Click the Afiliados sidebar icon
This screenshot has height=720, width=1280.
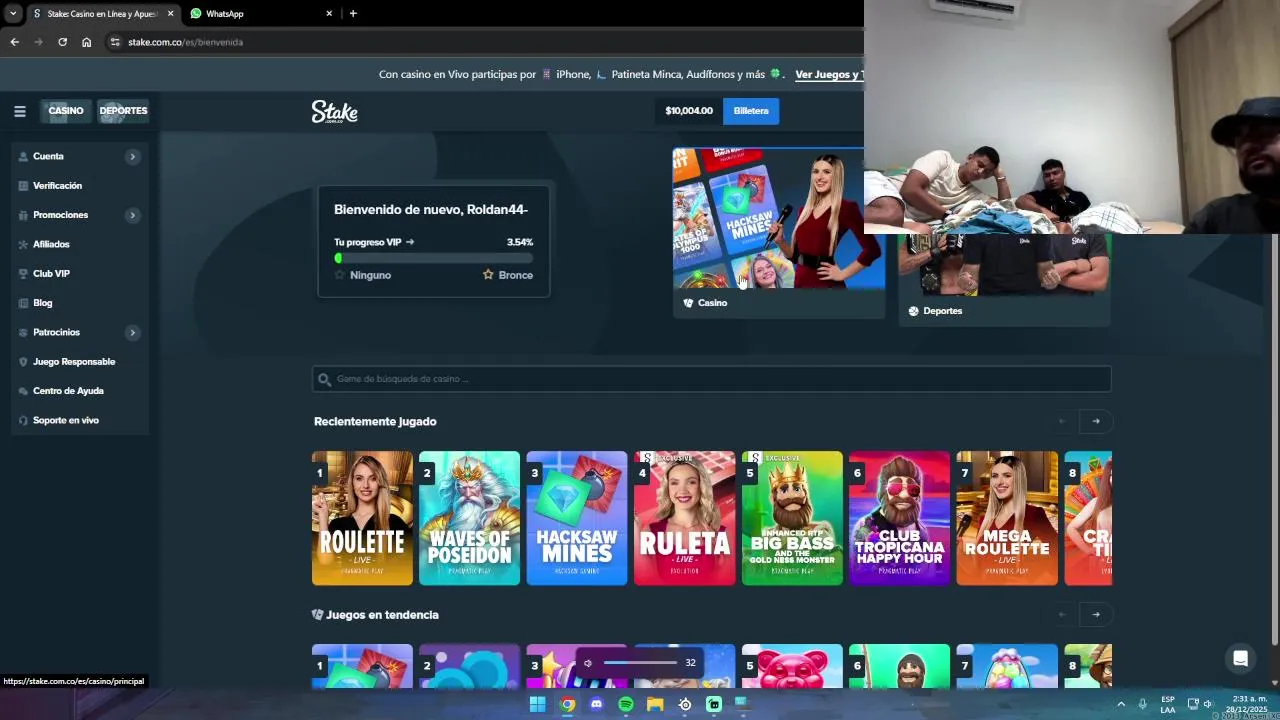23,244
